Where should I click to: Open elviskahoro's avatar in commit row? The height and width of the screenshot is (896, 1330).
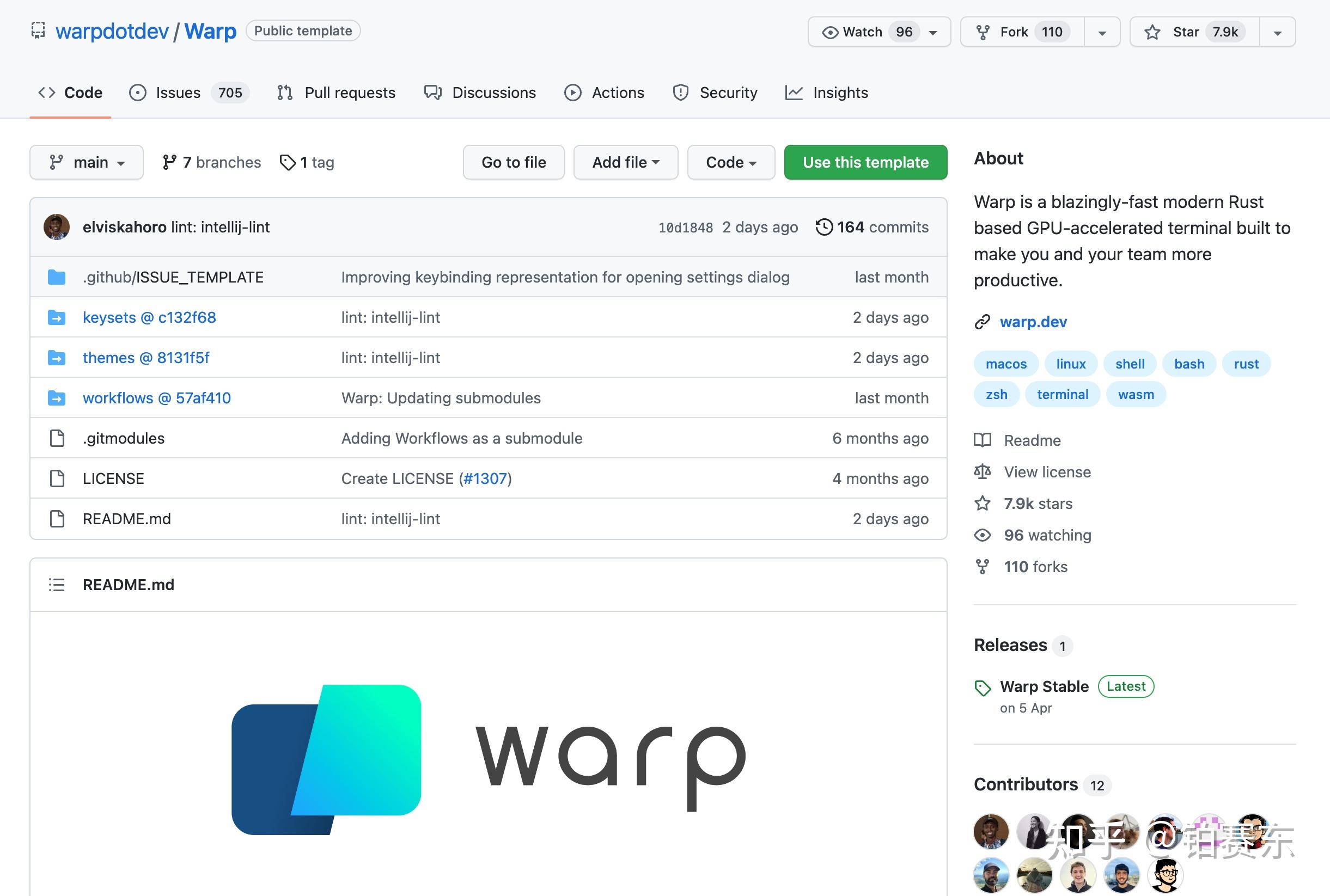pos(57,227)
